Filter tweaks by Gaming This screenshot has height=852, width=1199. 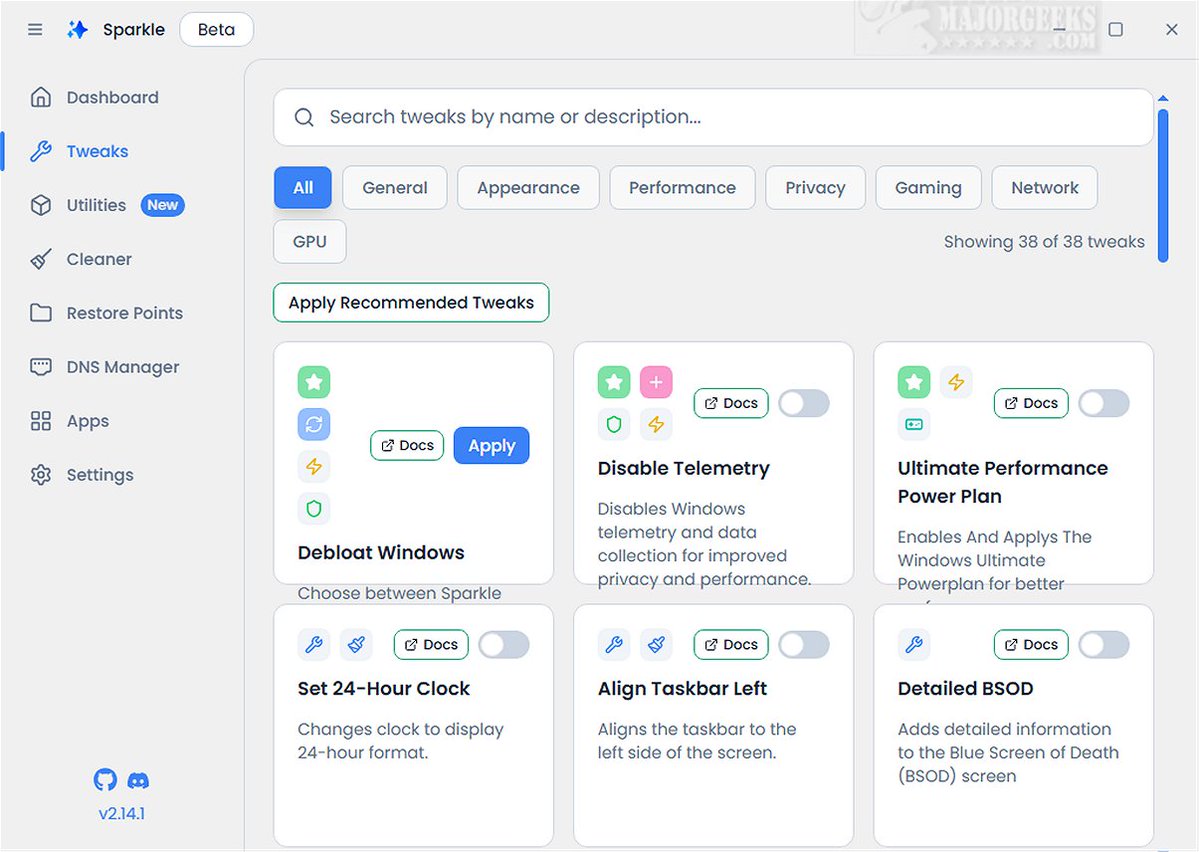tap(928, 187)
